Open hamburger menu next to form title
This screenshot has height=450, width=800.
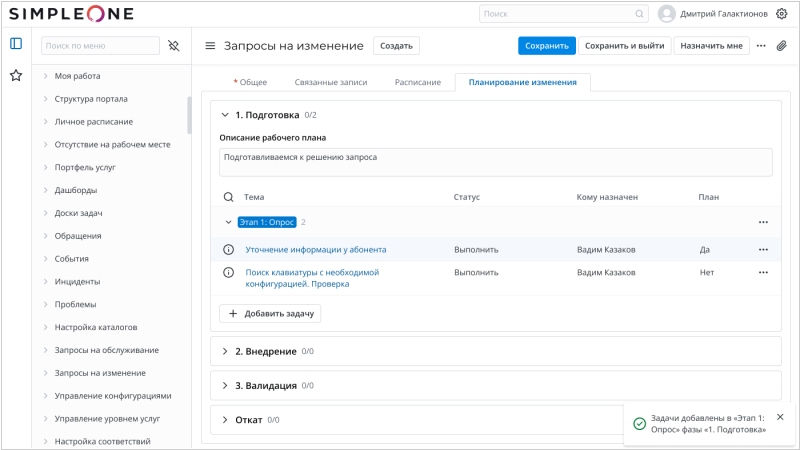tap(210, 46)
